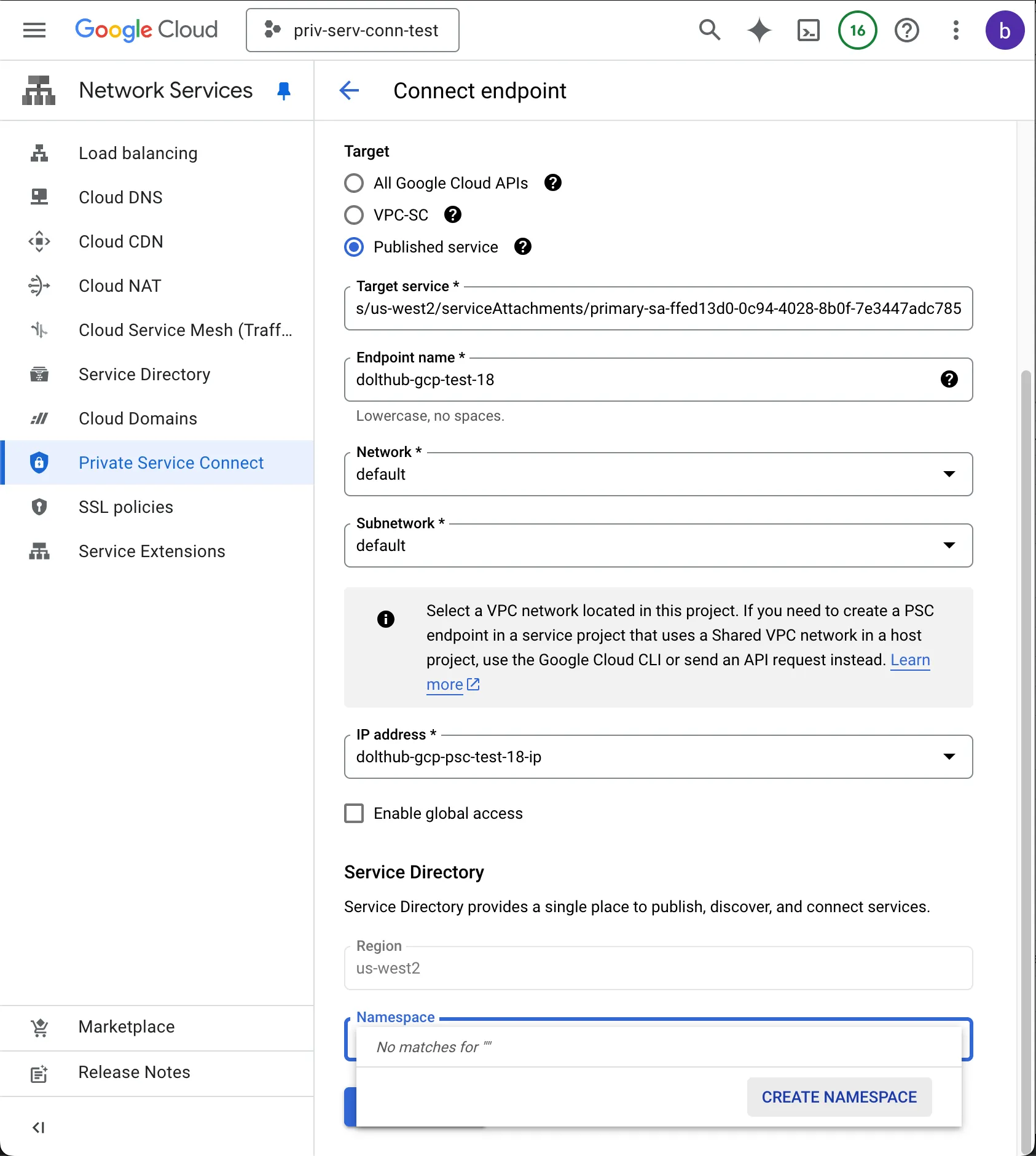Choose the VPC-SC target option
The width and height of the screenshot is (1036, 1156).
coord(354,215)
